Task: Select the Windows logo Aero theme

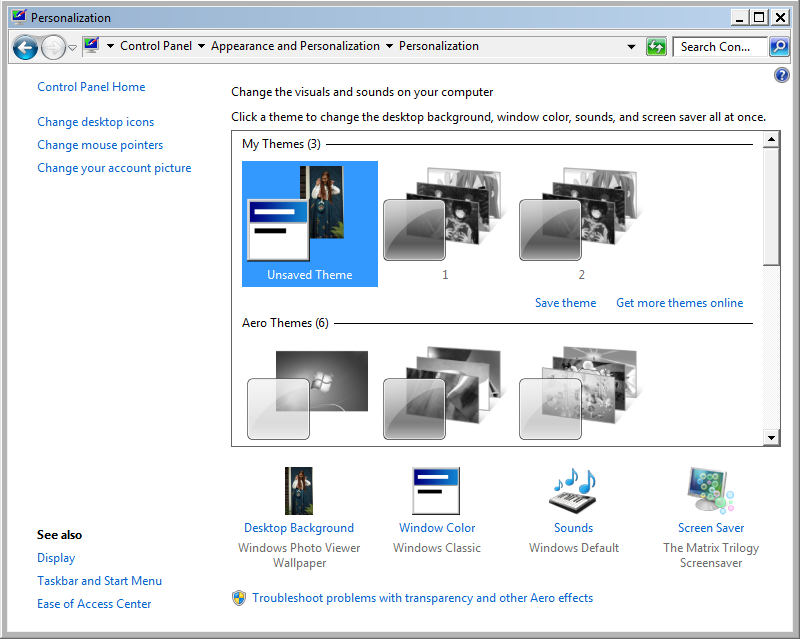Action: tap(308, 395)
